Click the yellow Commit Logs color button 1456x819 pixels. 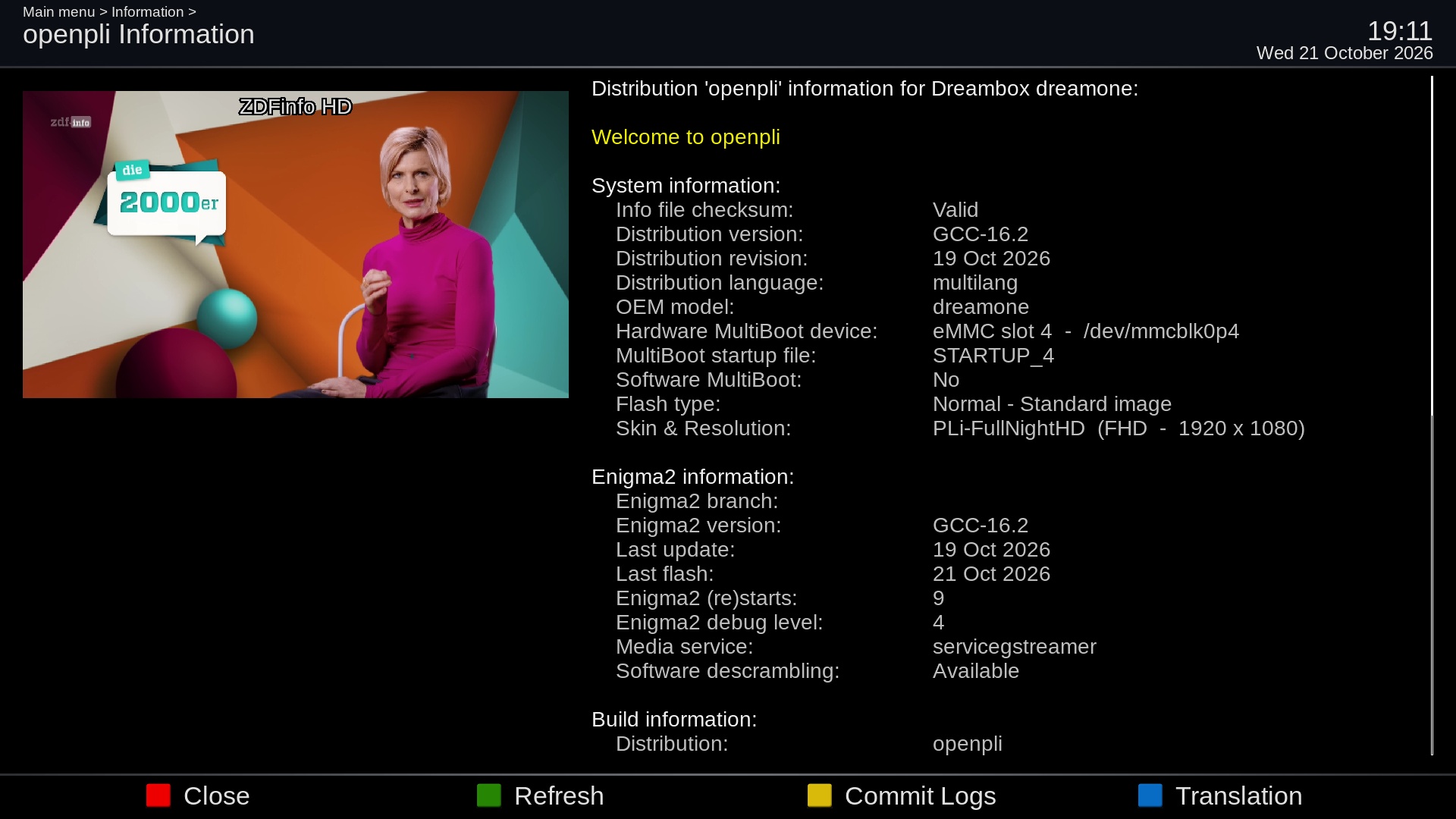pyautogui.click(x=820, y=795)
